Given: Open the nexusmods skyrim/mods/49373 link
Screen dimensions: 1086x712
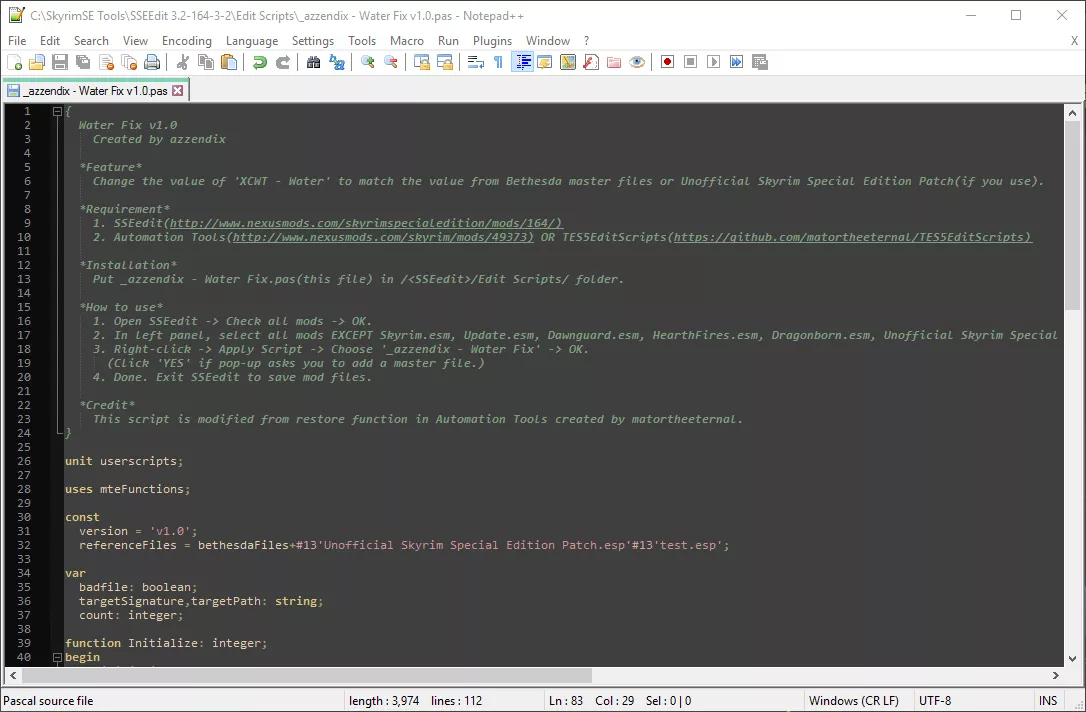Looking at the screenshot, I should (383, 237).
